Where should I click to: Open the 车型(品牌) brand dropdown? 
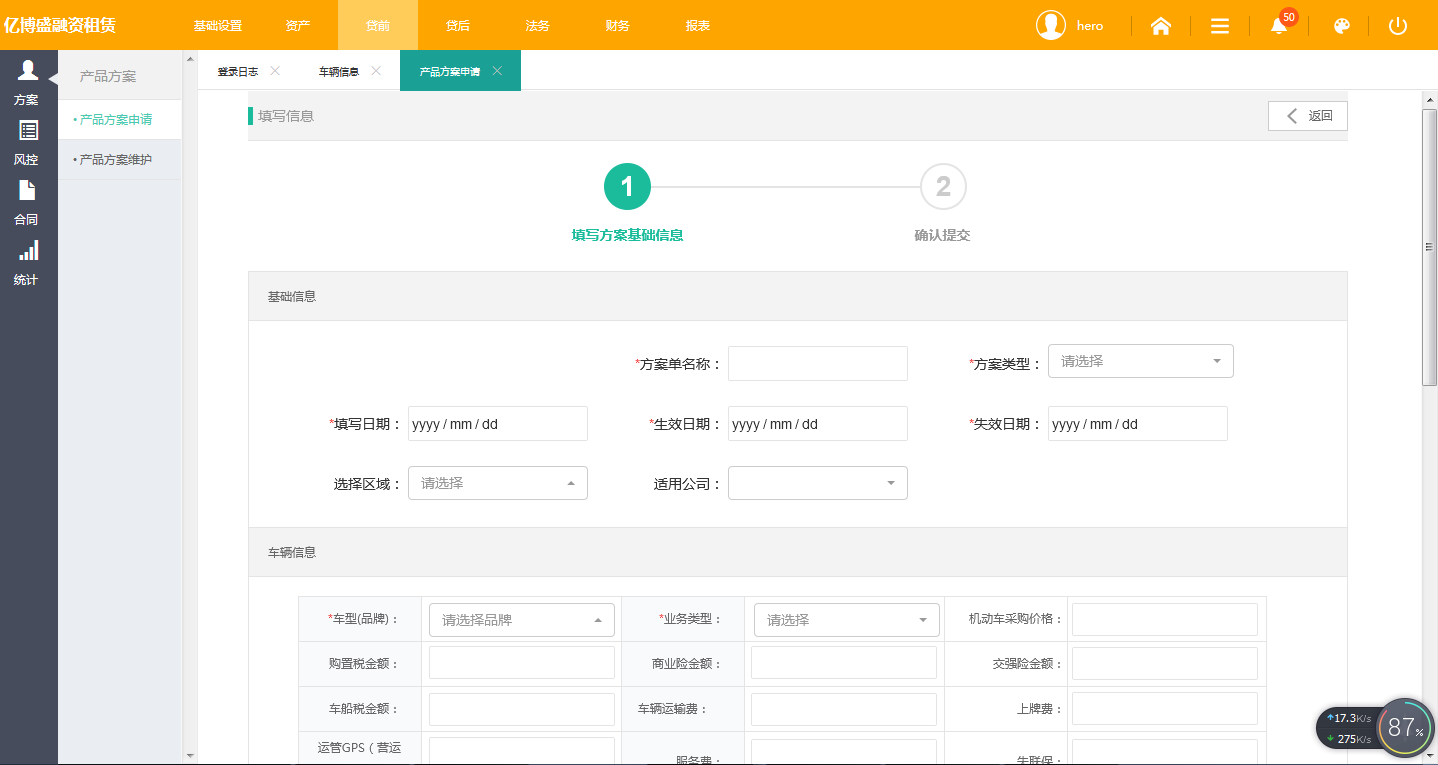(521, 620)
